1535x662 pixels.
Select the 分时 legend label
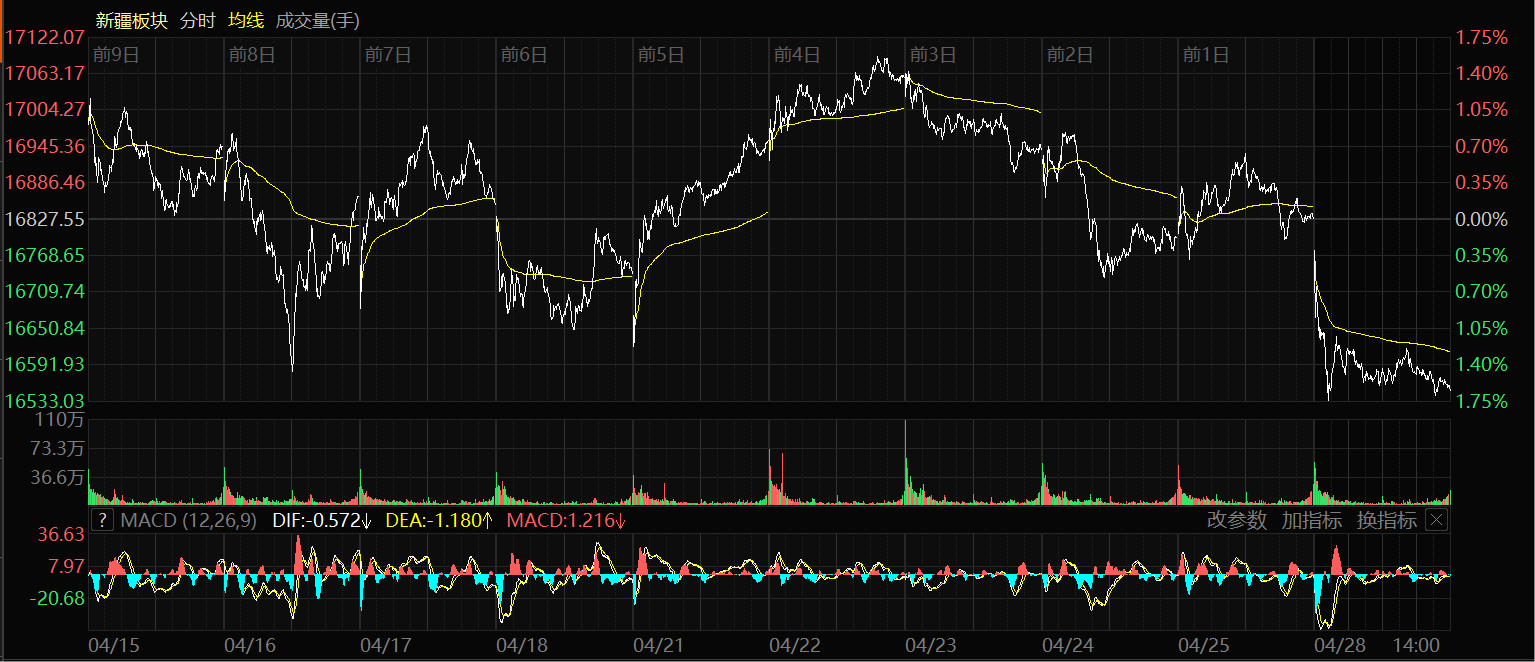pyautogui.click(x=198, y=20)
